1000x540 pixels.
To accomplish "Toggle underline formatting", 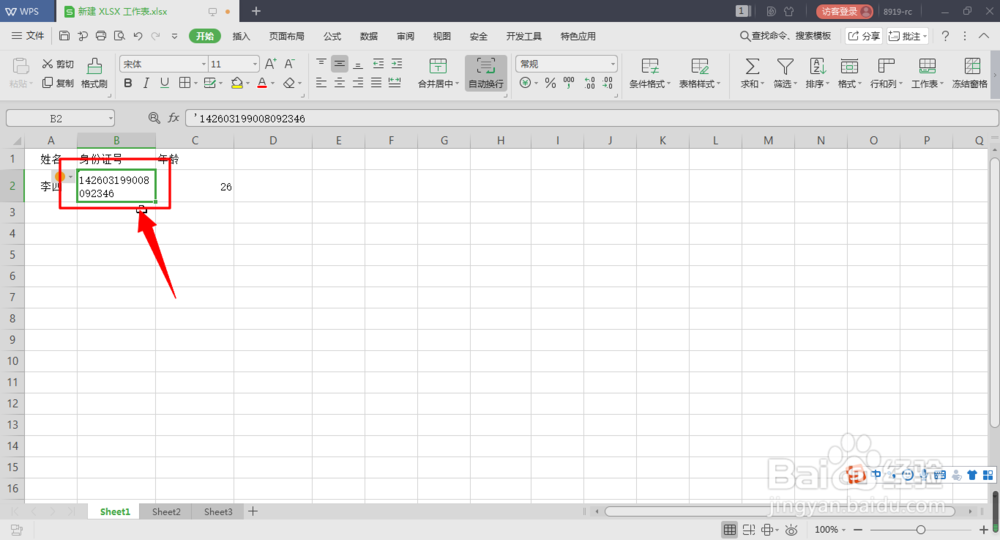I will (165, 83).
